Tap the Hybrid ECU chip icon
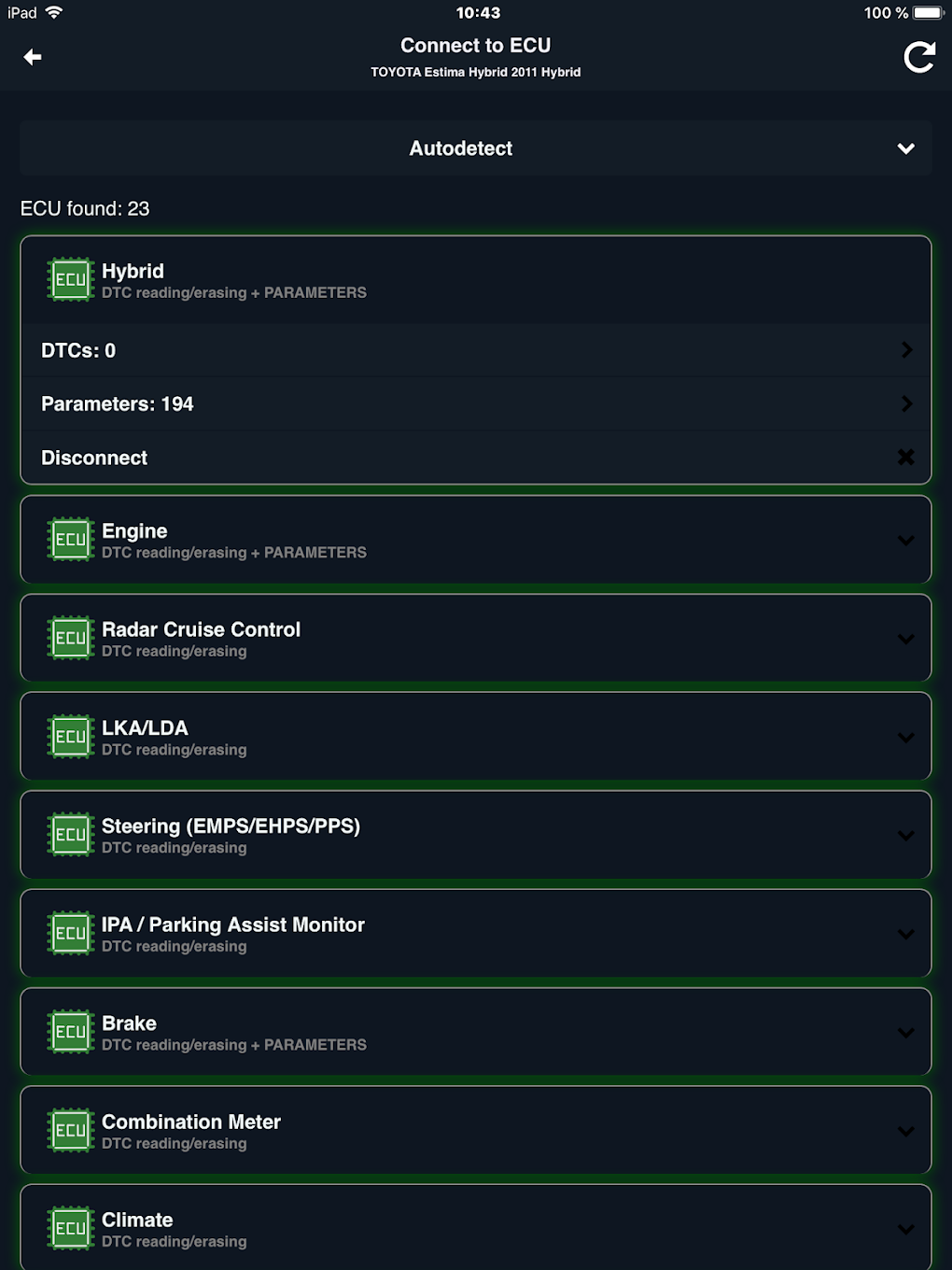The height and width of the screenshot is (1270, 952). (x=71, y=280)
